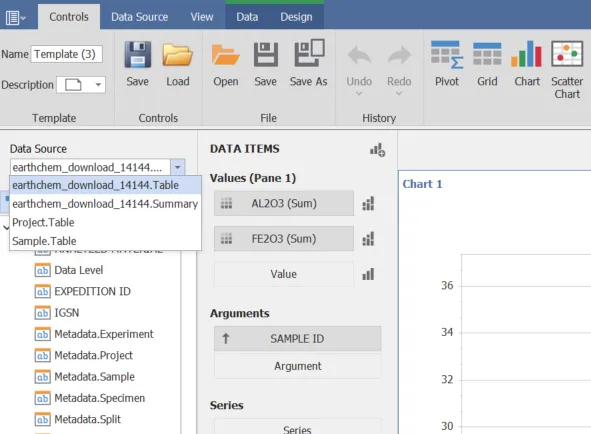Insert a Scatter Chart item
Viewport: 591px width, 434px height.
567,54
